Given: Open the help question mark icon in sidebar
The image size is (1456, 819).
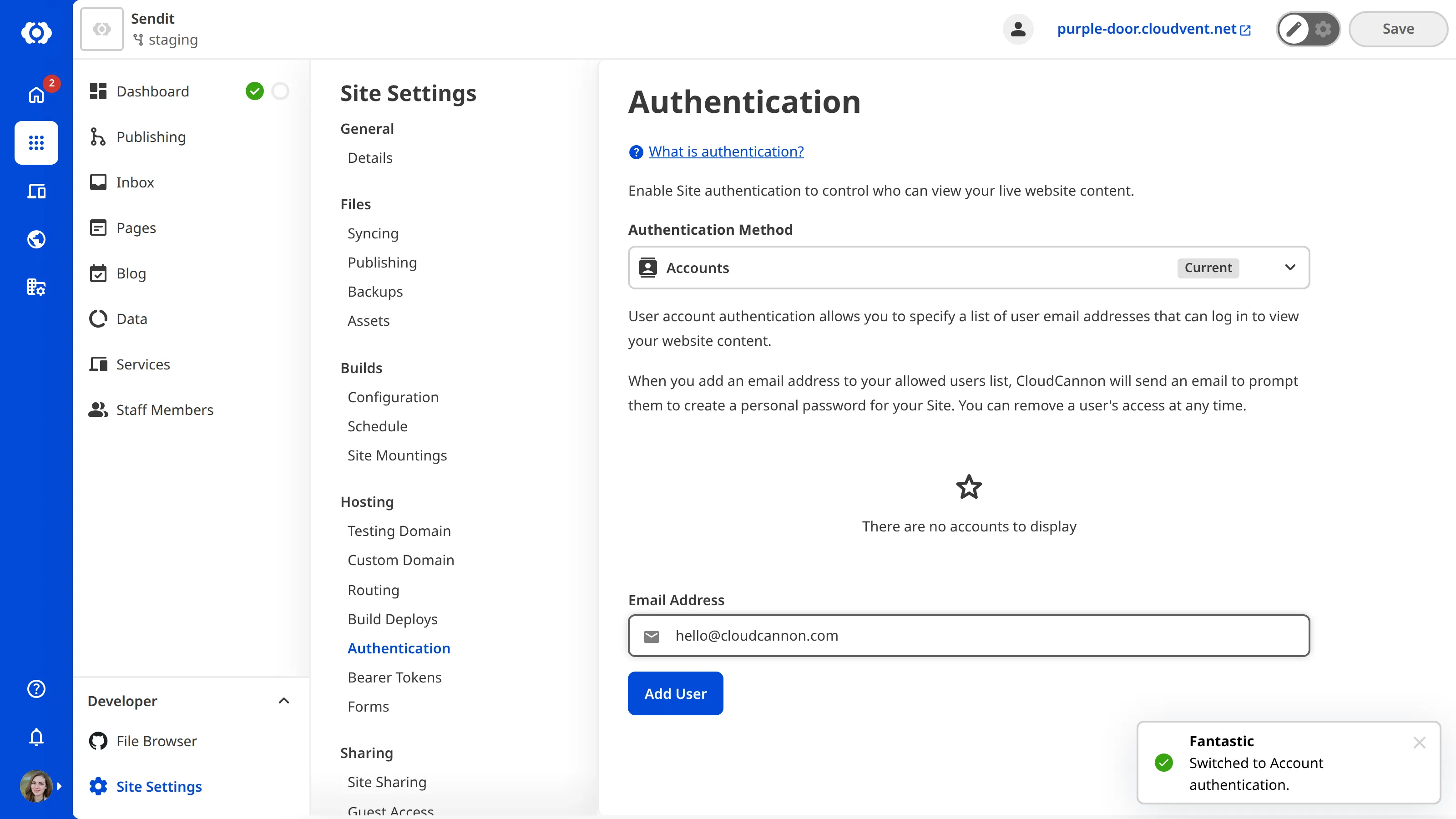Looking at the screenshot, I should [36, 688].
